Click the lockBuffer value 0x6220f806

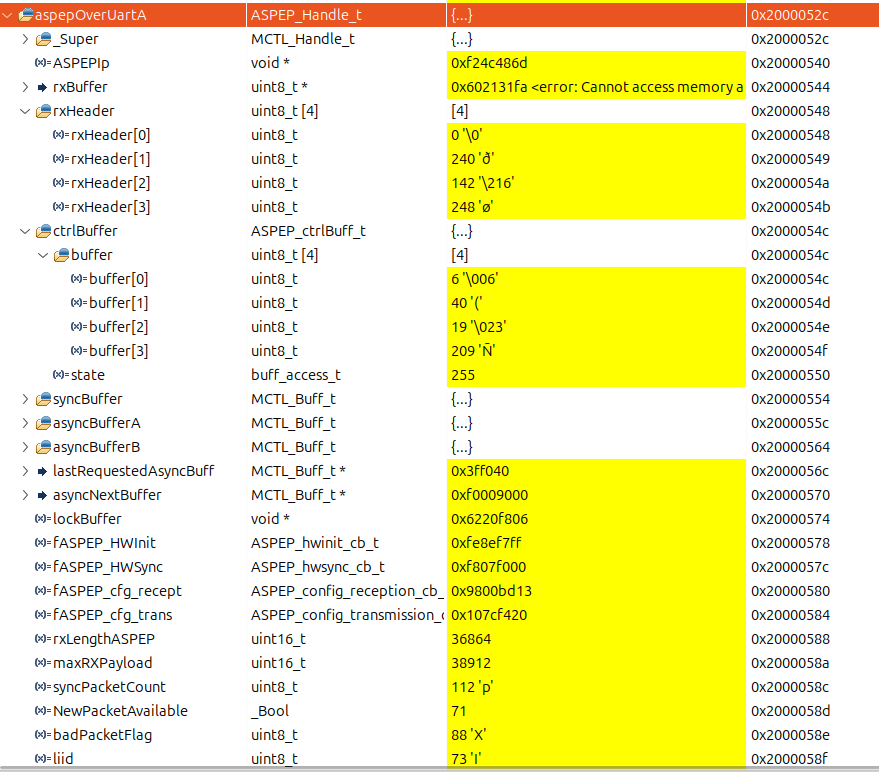point(489,519)
